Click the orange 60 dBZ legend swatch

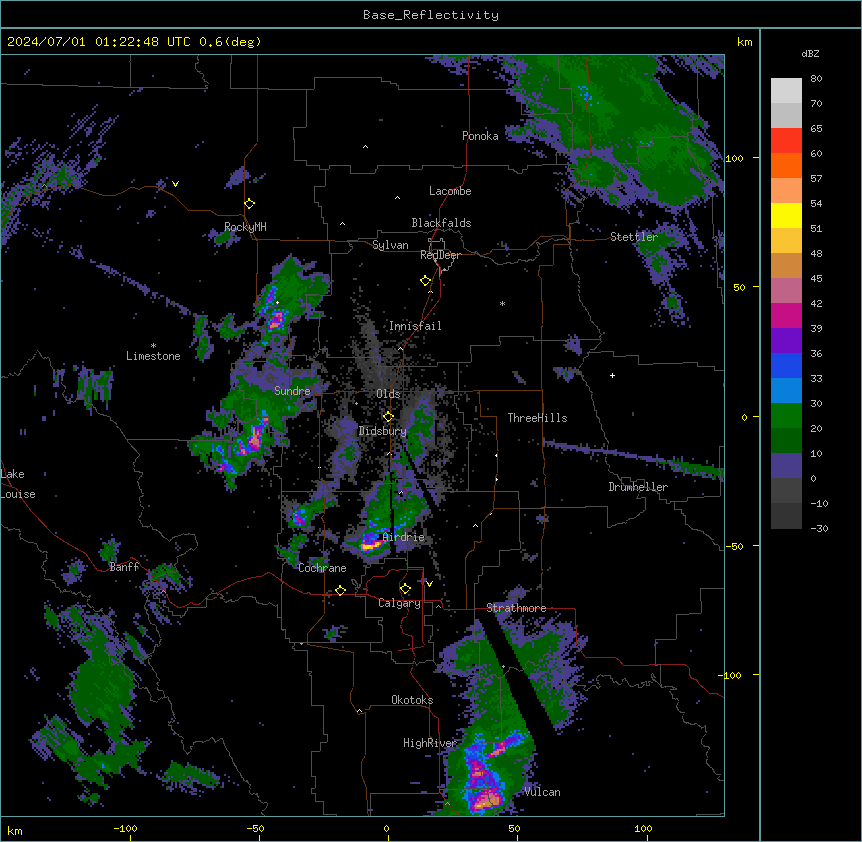(x=786, y=165)
